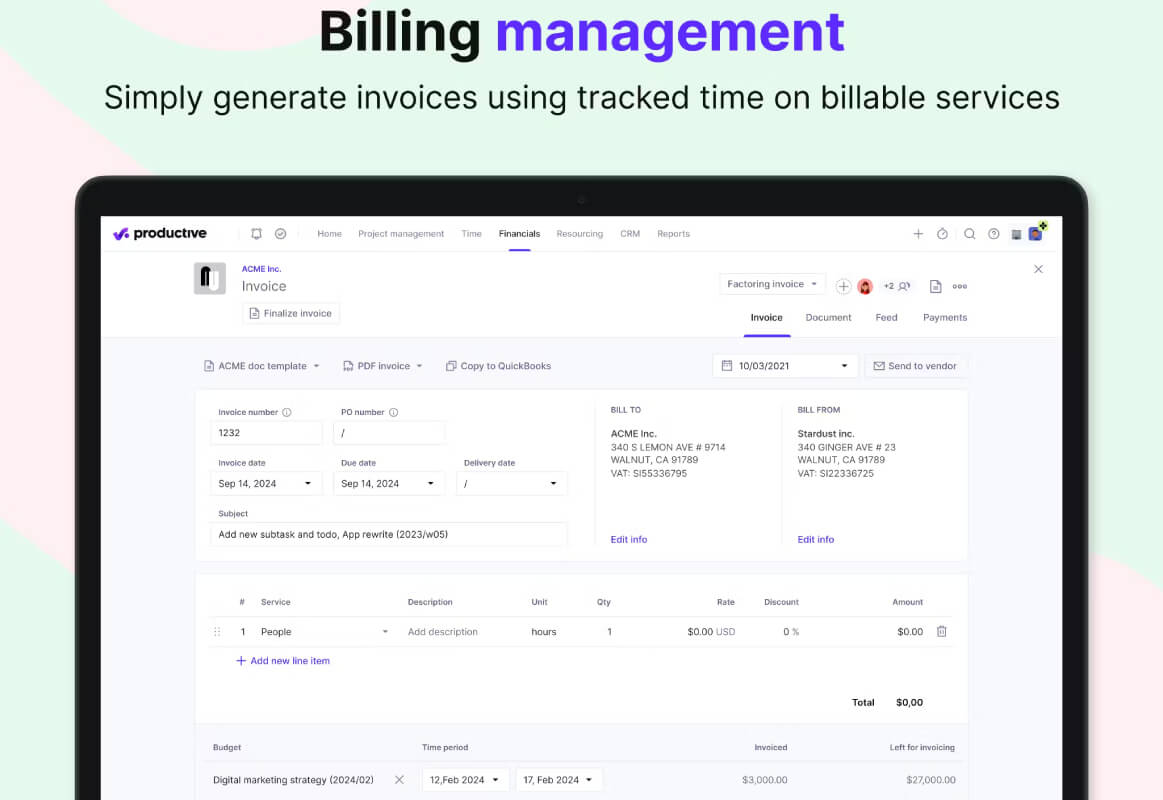Click Copy to QuickBooks
The height and width of the screenshot is (800, 1163).
click(x=498, y=366)
